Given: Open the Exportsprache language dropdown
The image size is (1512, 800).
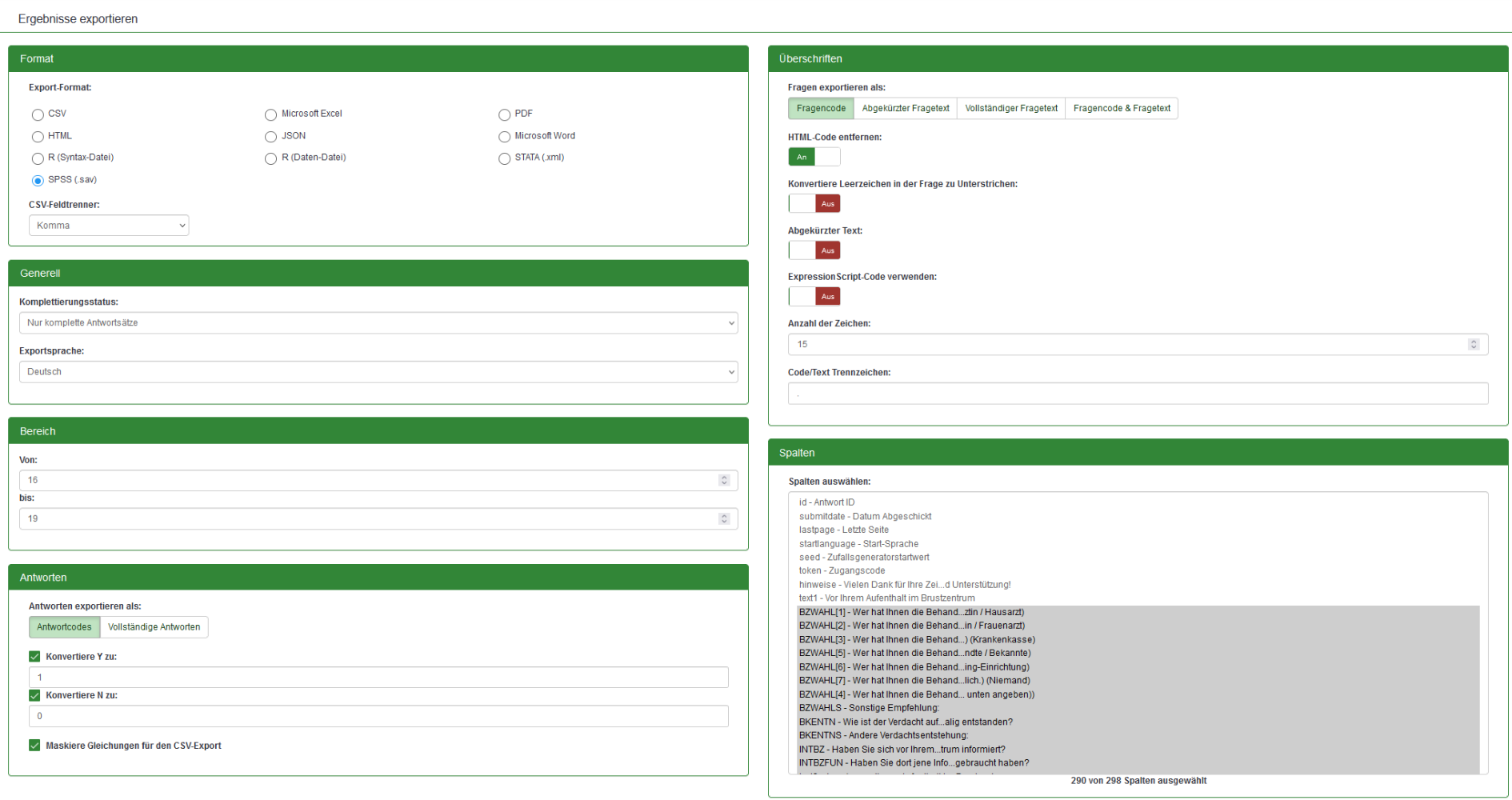Looking at the screenshot, I should click(x=378, y=372).
